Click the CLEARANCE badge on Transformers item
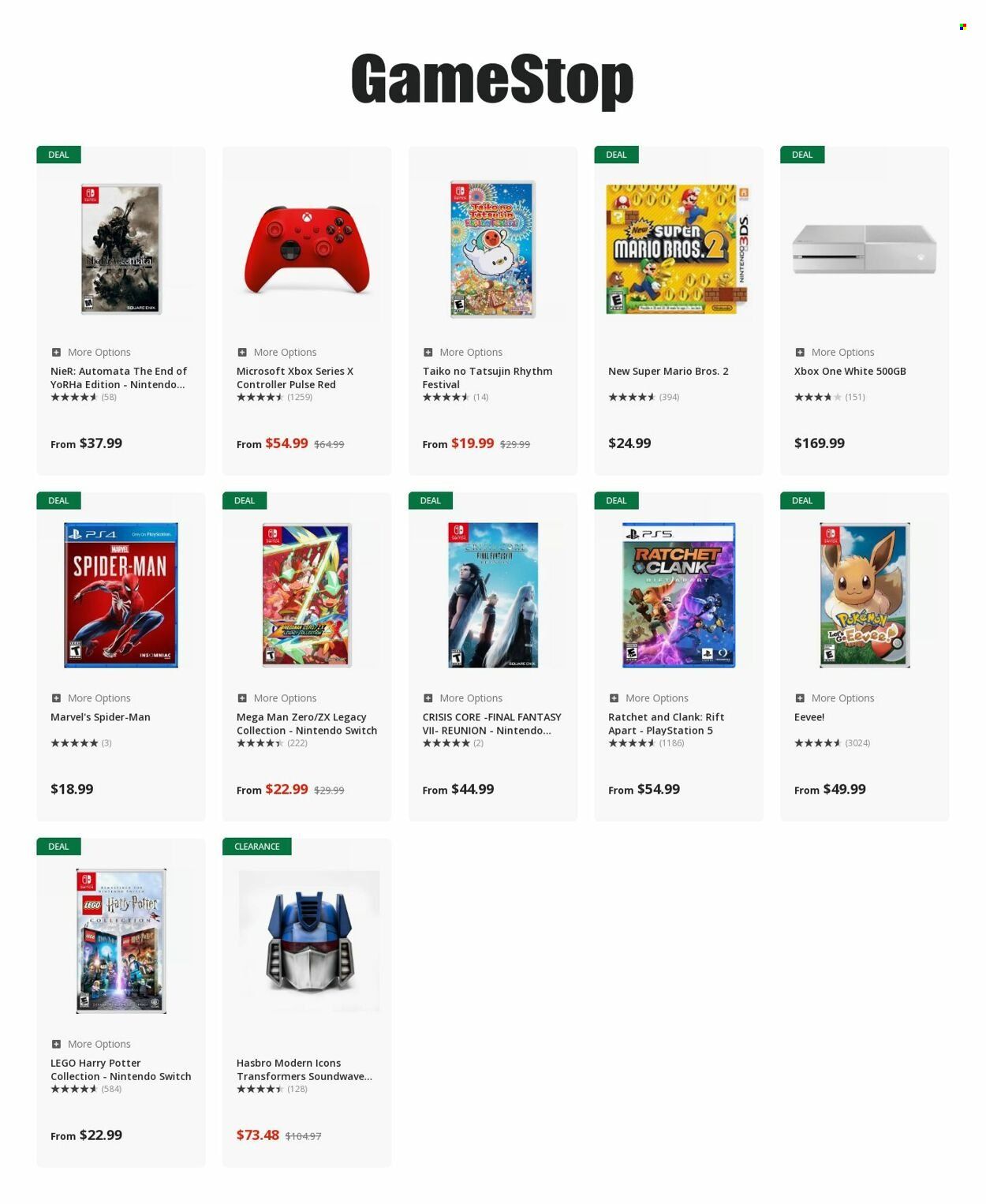 pos(257,847)
